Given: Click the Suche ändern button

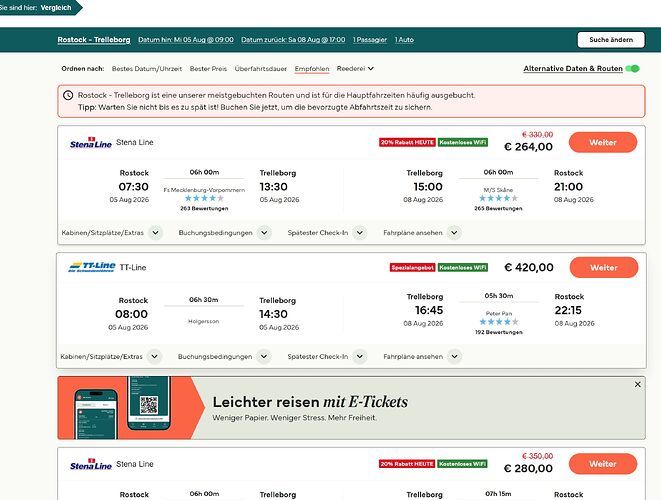Looking at the screenshot, I should point(611,40).
